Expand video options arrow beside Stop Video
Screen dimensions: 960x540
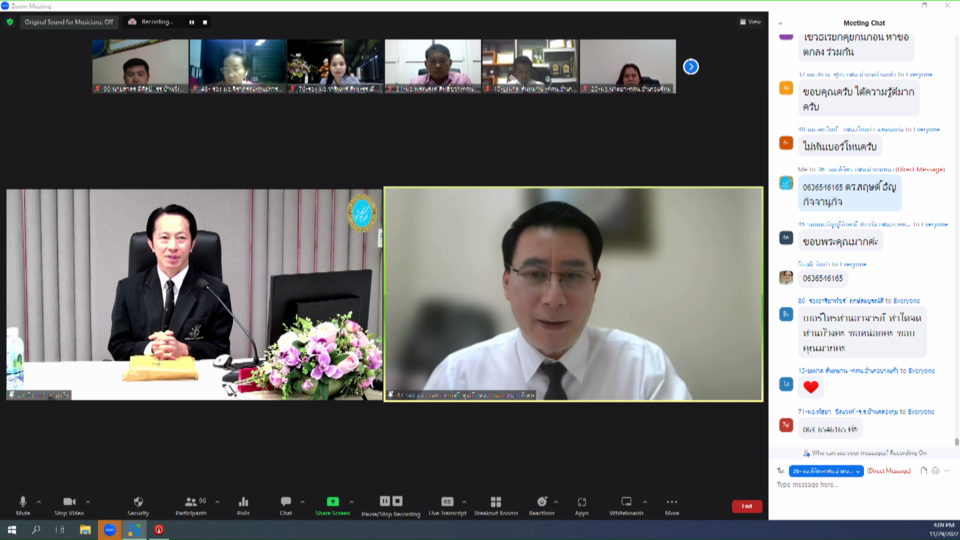coord(88,502)
